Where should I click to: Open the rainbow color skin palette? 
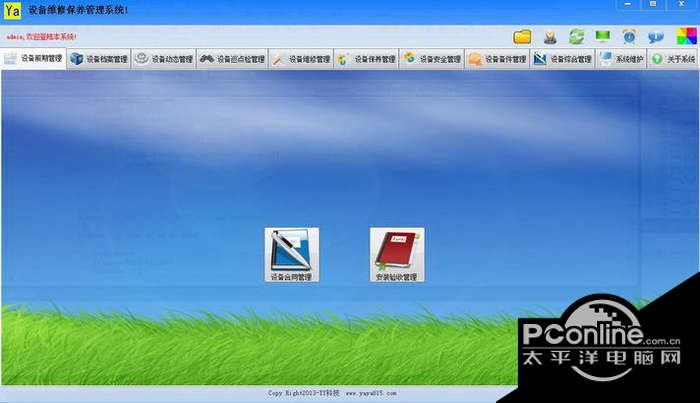point(686,36)
